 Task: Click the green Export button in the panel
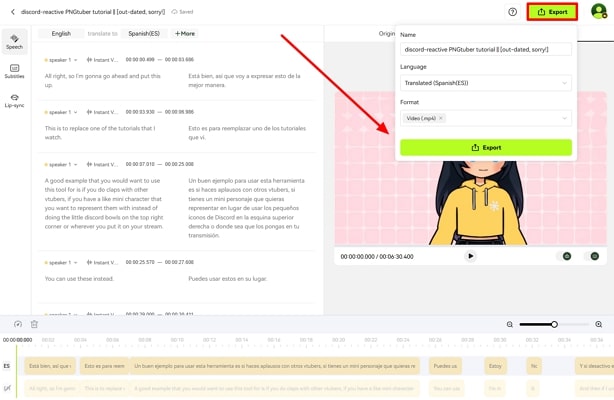click(x=486, y=147)
